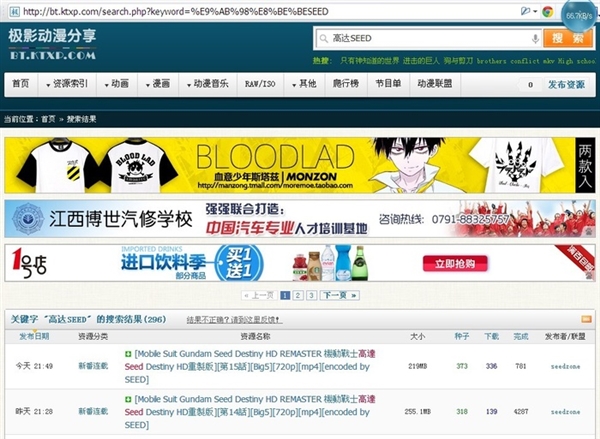
Task: Click the completed count 4287
Action: 521,412
